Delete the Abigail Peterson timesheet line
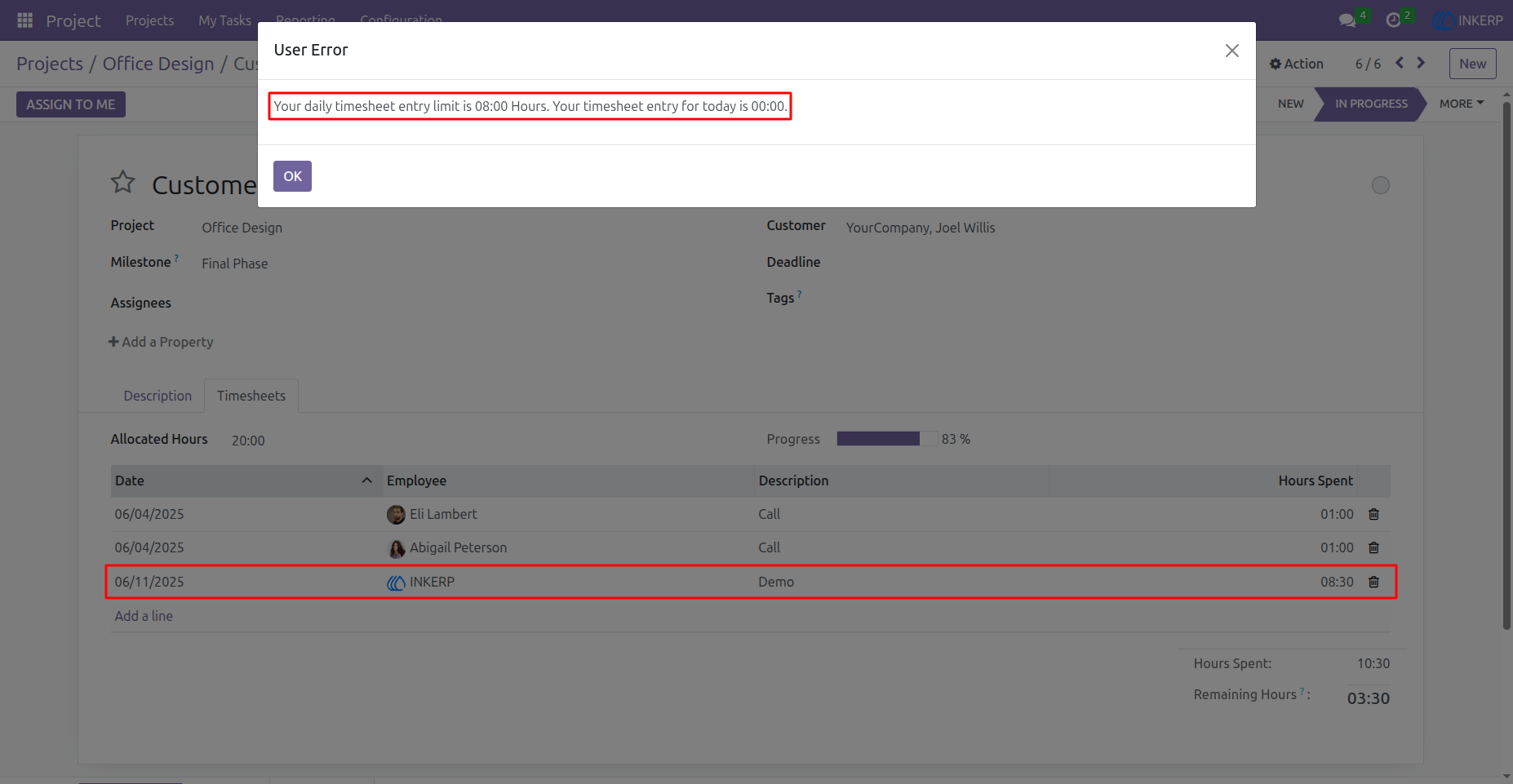 [x=1373, y=547]
